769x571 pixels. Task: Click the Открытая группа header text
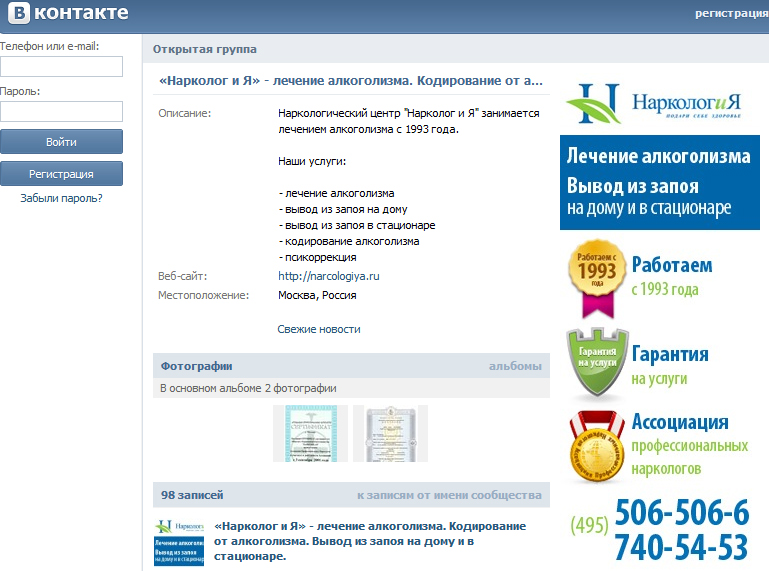pyautogui.click(x=205, y=49)
